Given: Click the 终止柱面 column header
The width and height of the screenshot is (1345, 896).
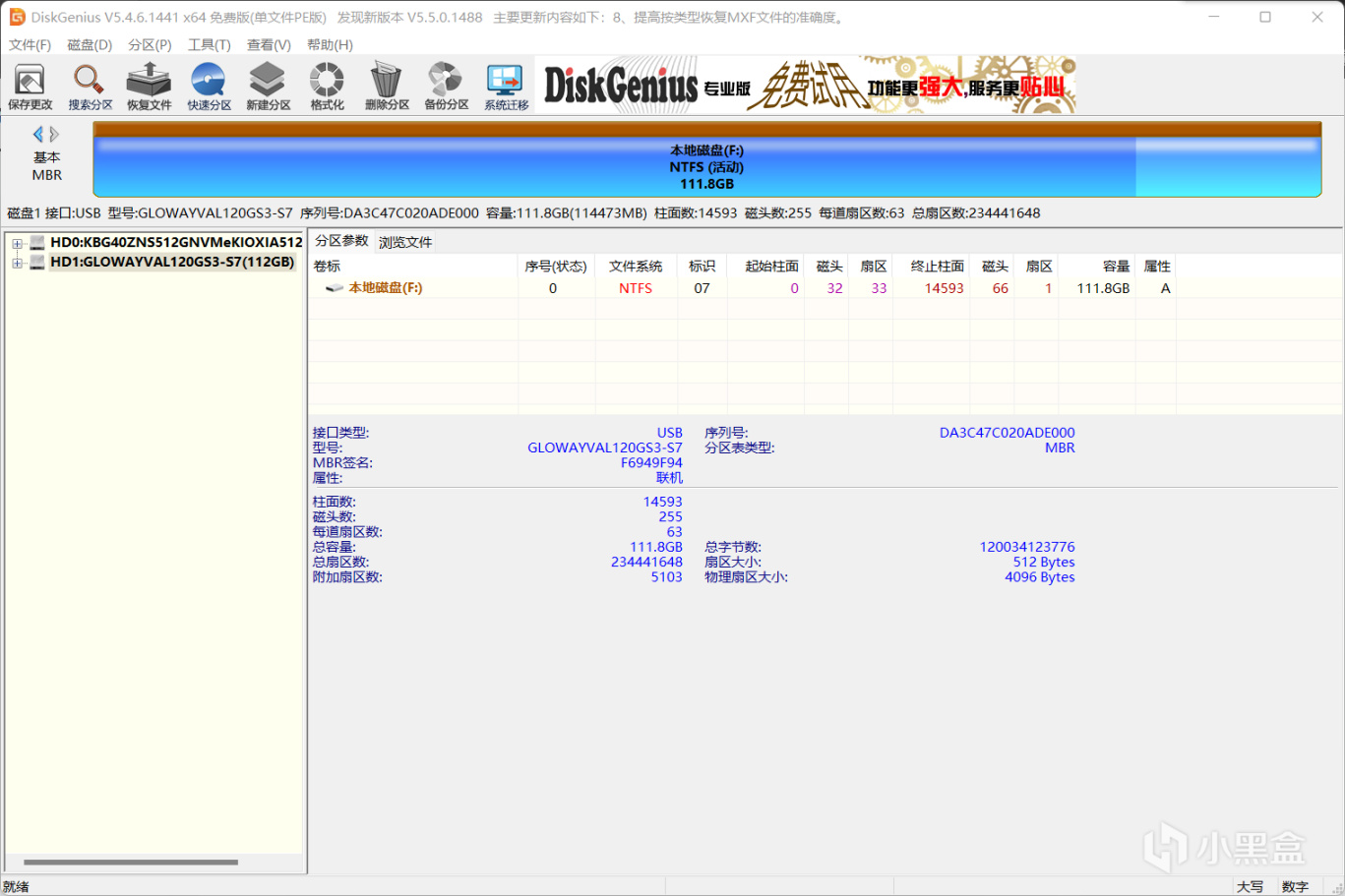Looking at the screenshot, I should (x=931, y=267).
